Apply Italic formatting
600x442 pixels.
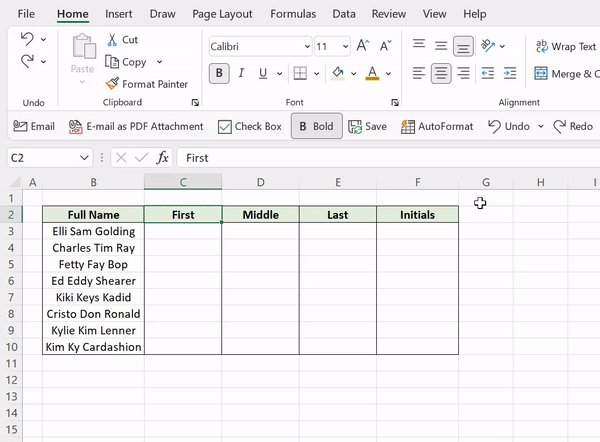(241, 73)
